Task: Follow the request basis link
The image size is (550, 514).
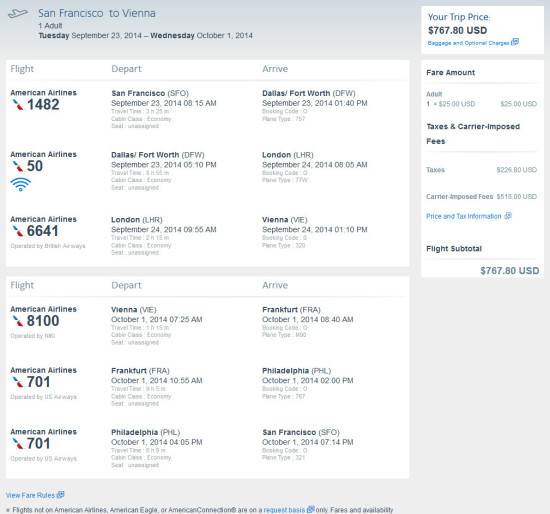Action: click(284, 510)
